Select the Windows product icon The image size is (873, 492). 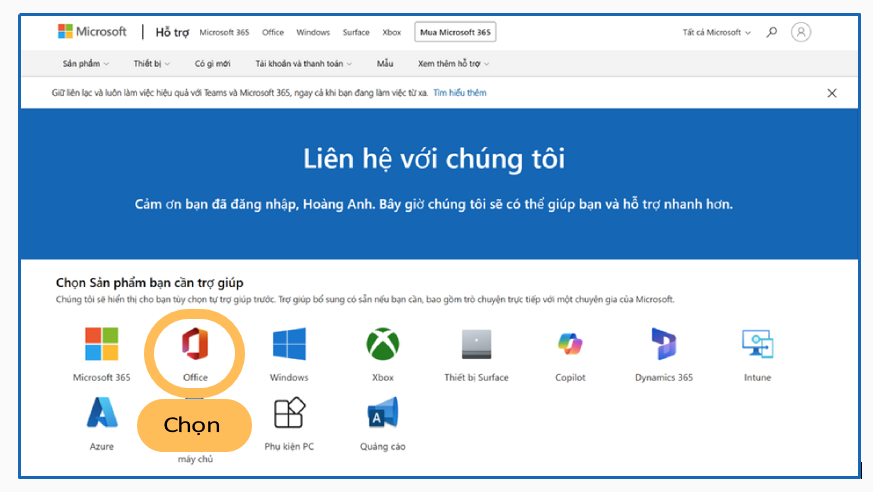point(289,344)
